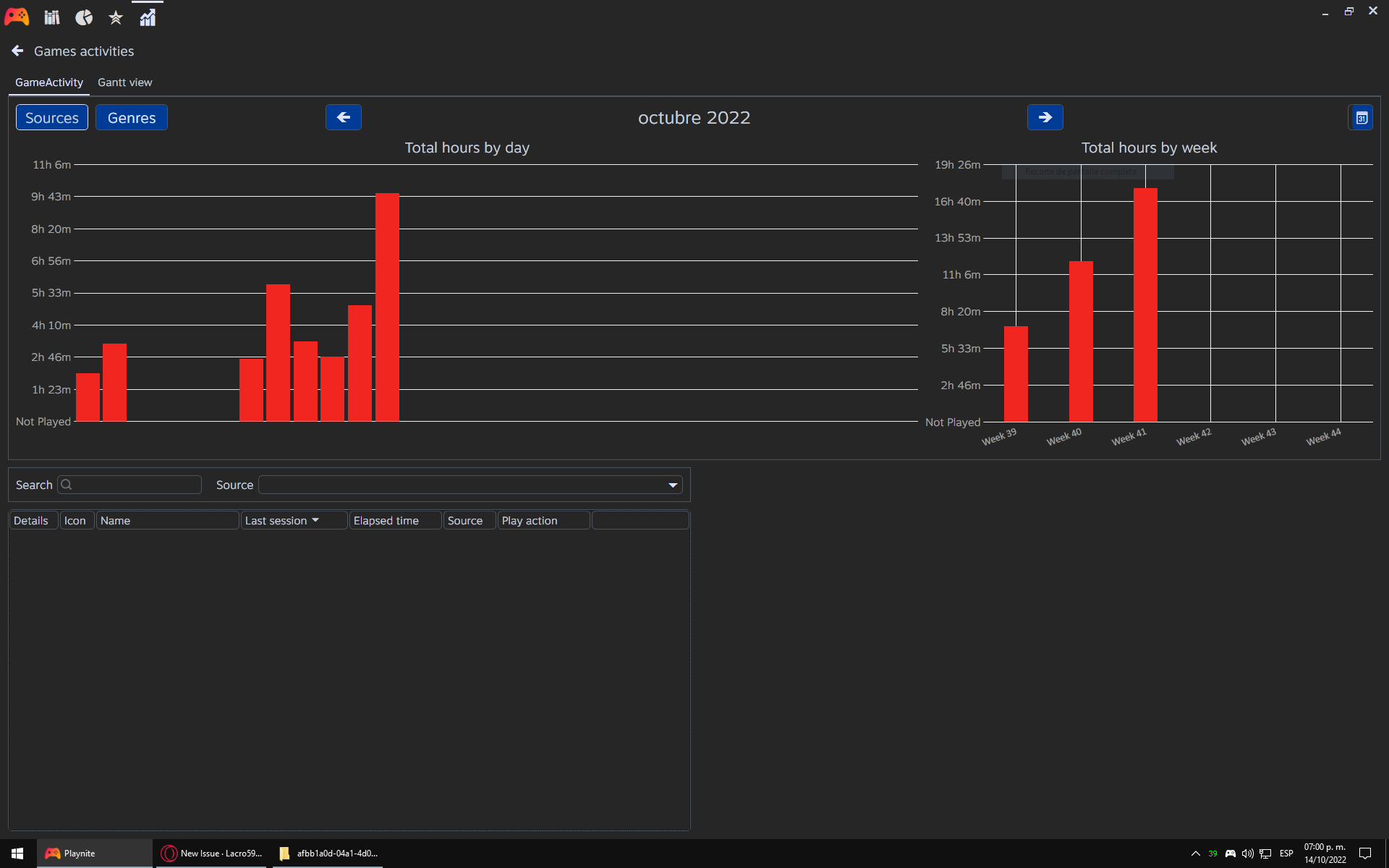Advance to next month with right arrow

click(1045, 116)
